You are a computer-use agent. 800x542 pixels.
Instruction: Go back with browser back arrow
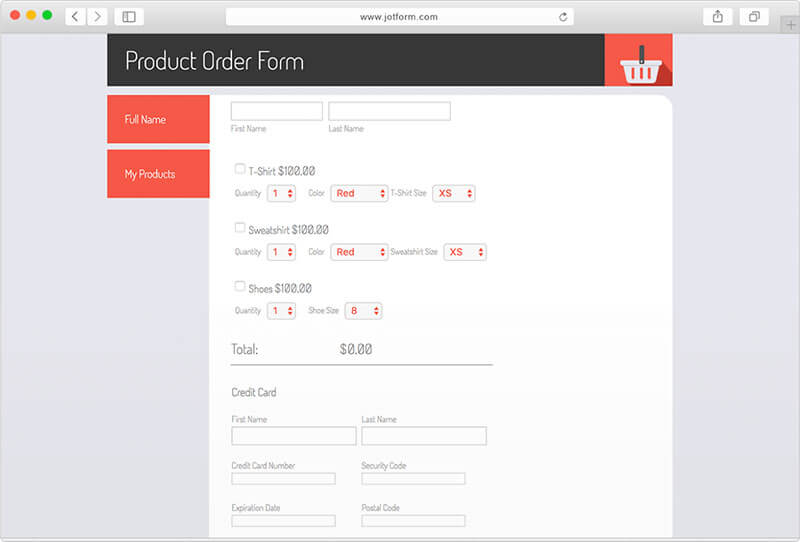[75, 17]
